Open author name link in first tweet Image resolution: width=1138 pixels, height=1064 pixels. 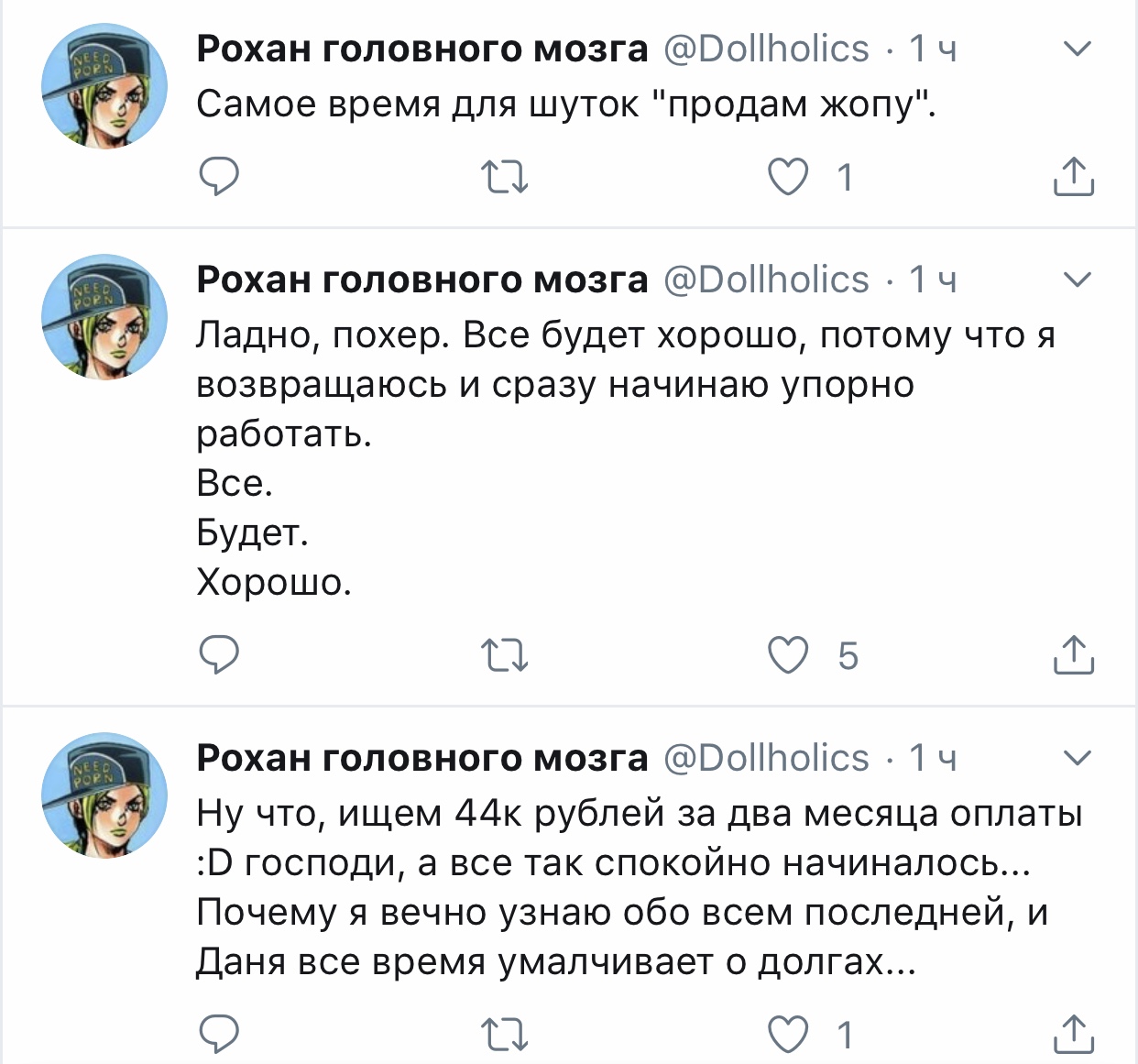point(421,49)
